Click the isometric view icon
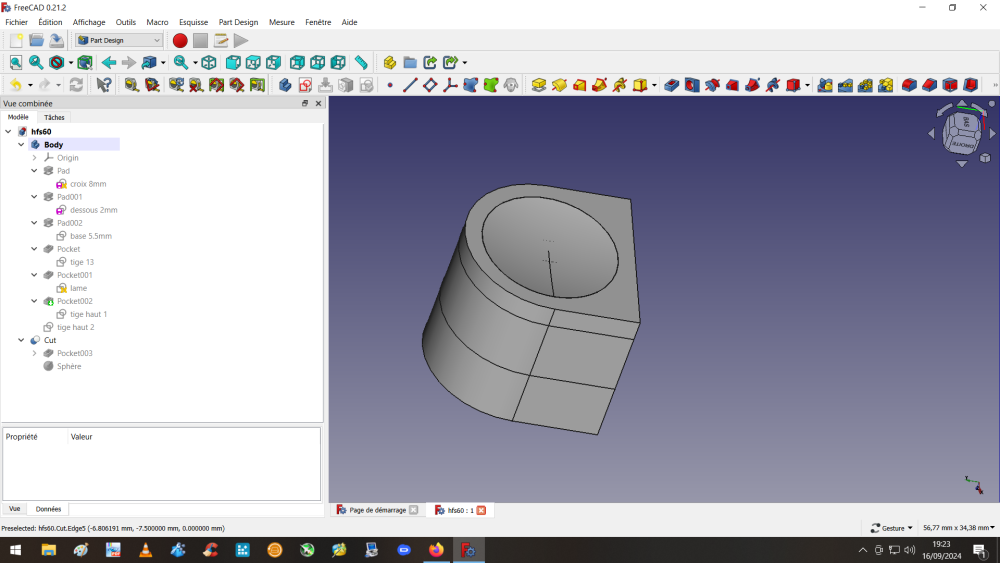 [208, 62]
